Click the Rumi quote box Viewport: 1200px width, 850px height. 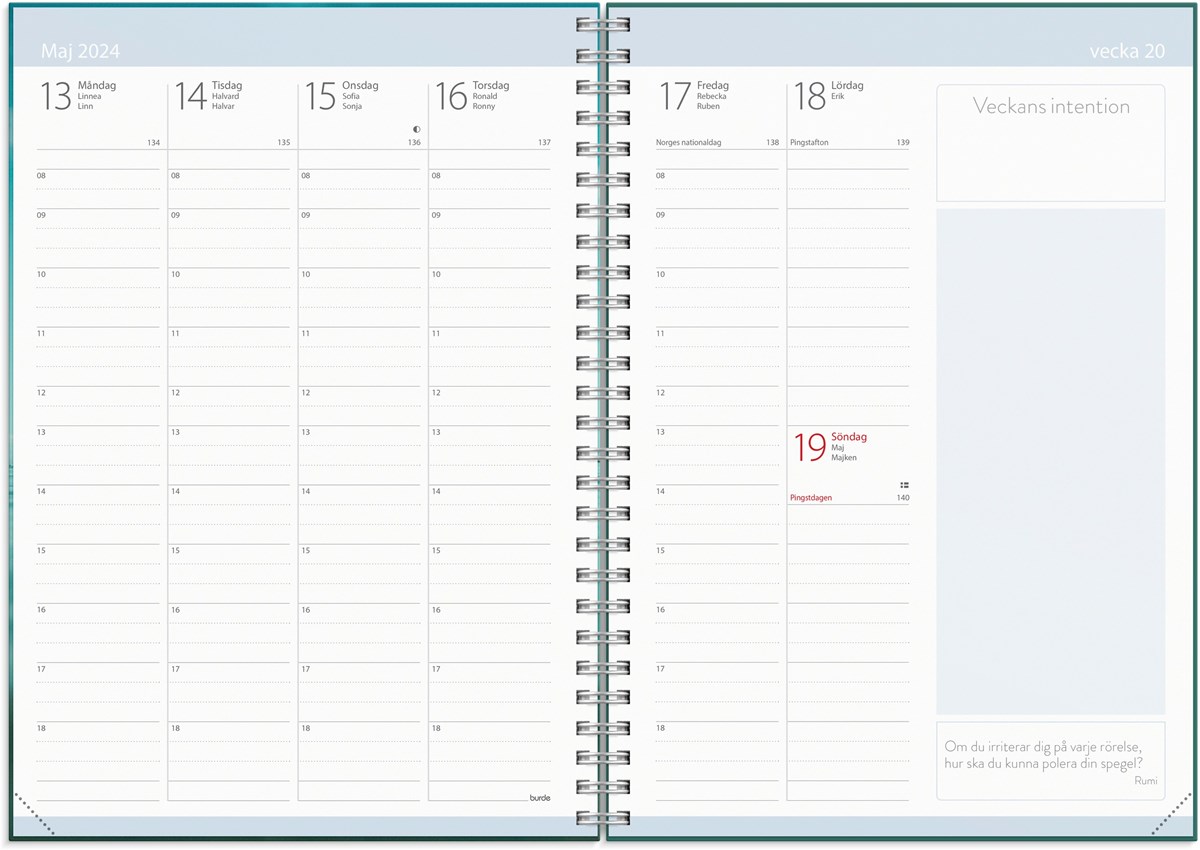pos(1050,760)
